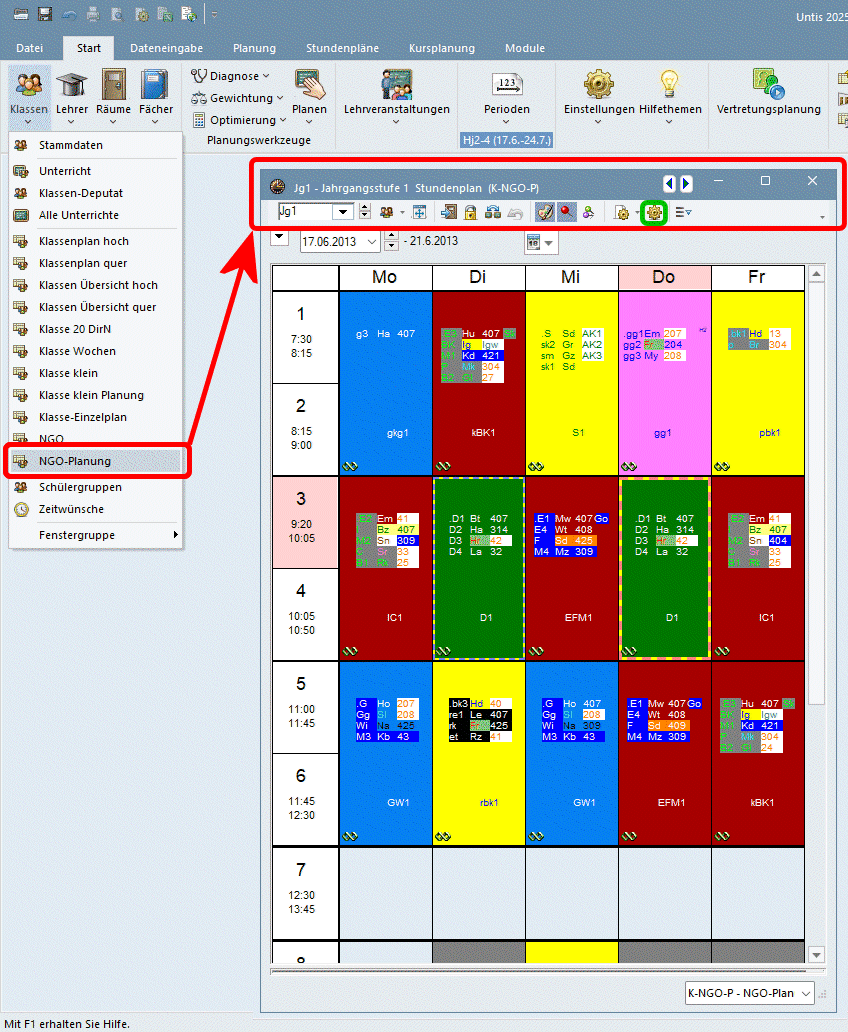Click the padlock icon in timetable toolbar
The width and height of the screenshot is (848, 1032).
tap(470, 212)
